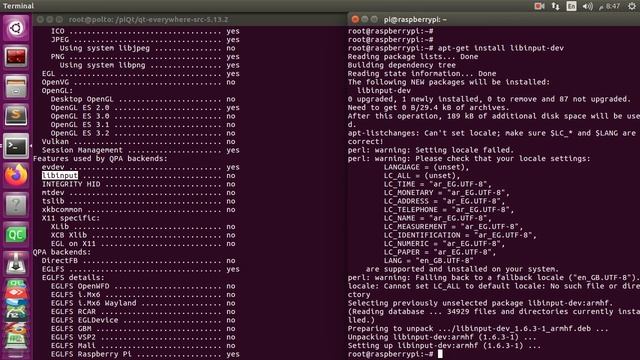Click the 'EGLFS details:' heading
Image resolution: width=640 pixels, height=360 pixels.
click(73, 278)
